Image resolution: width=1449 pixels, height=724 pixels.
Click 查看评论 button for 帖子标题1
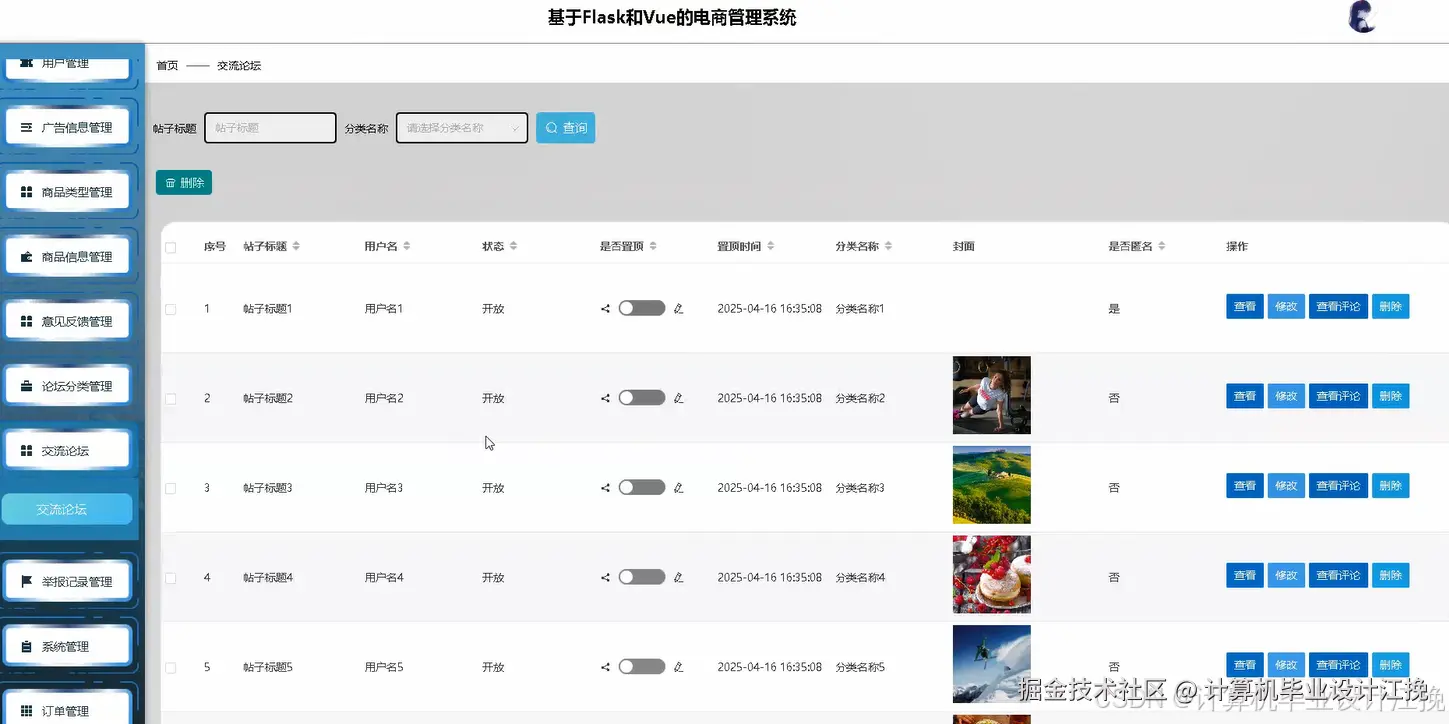tap(1338, 307)
